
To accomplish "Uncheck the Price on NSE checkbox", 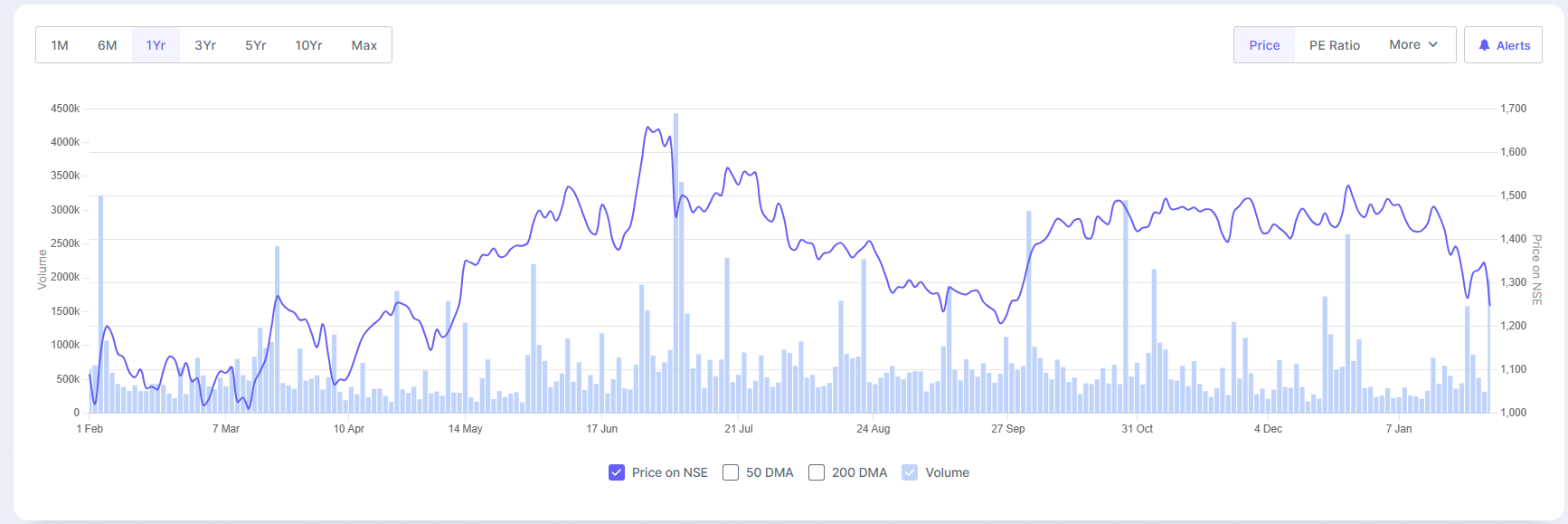I will [x=617, y=472].
